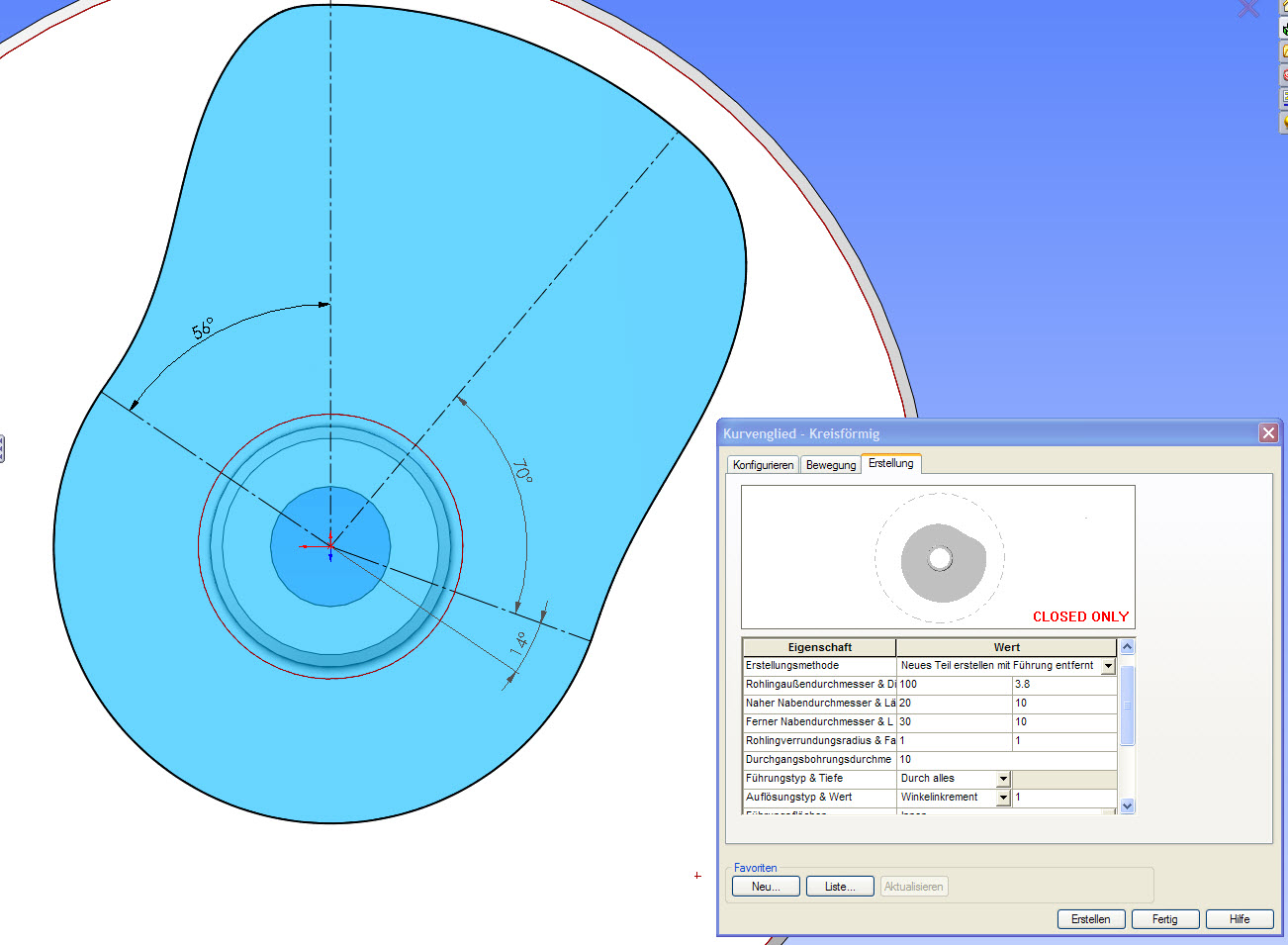Click the property table scroll-up arrow
This screenshot has height=945, width=1288.
(x=1127, y=647)
